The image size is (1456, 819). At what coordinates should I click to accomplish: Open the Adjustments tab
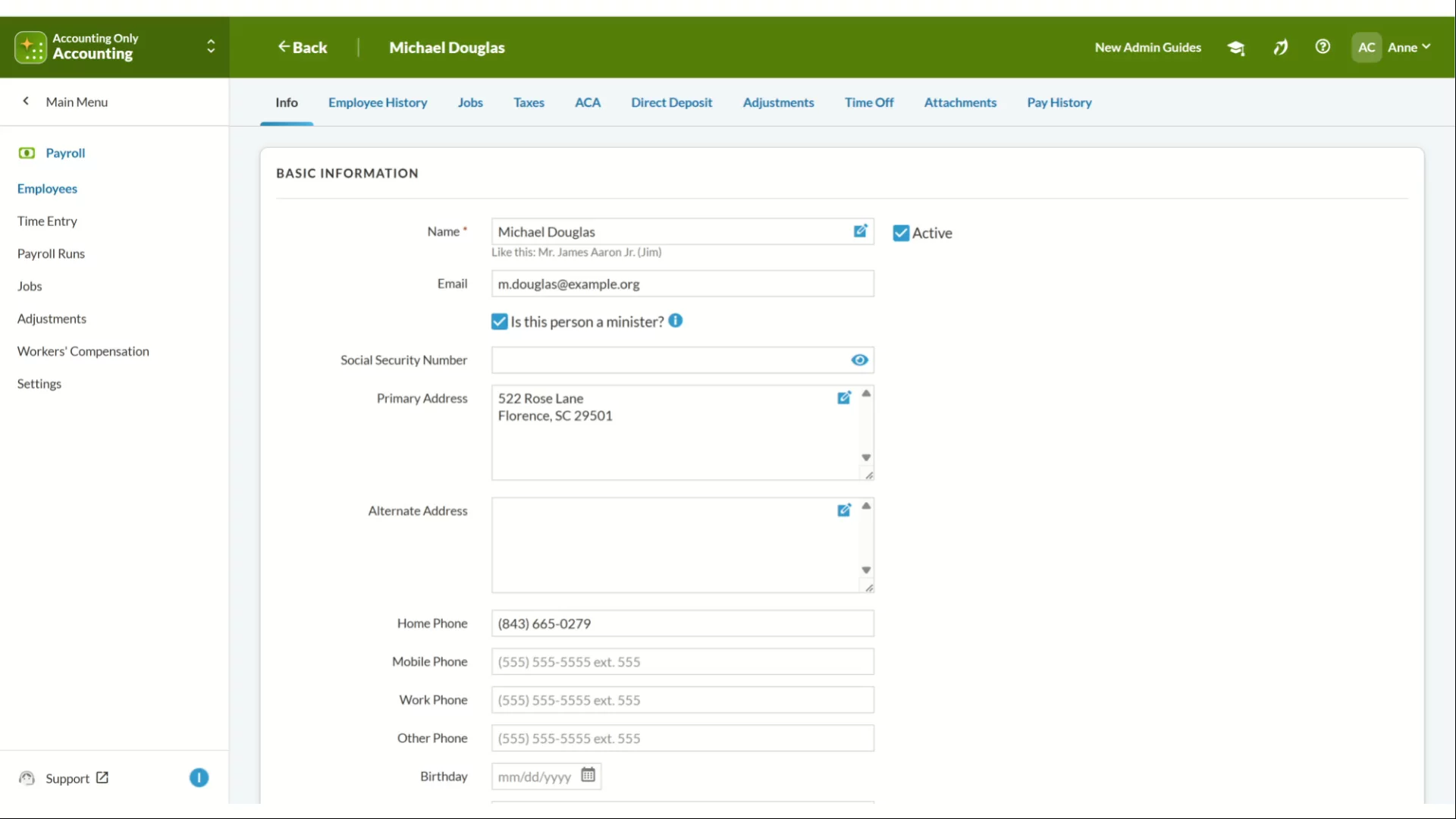pos(778,102)
